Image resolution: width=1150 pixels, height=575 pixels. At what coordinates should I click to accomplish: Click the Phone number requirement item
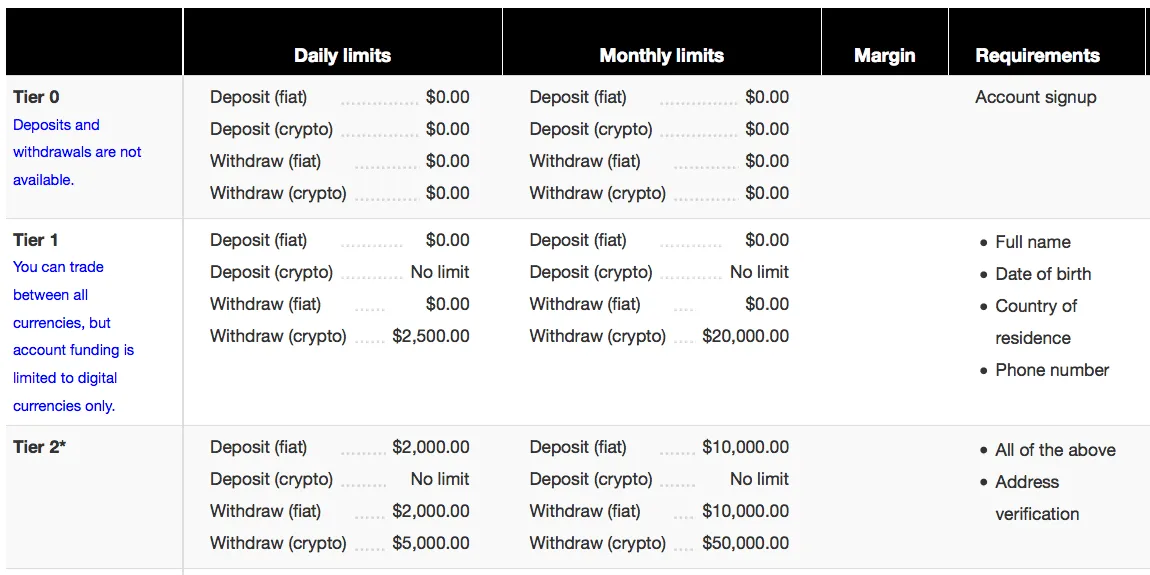tap(1052, 370)
